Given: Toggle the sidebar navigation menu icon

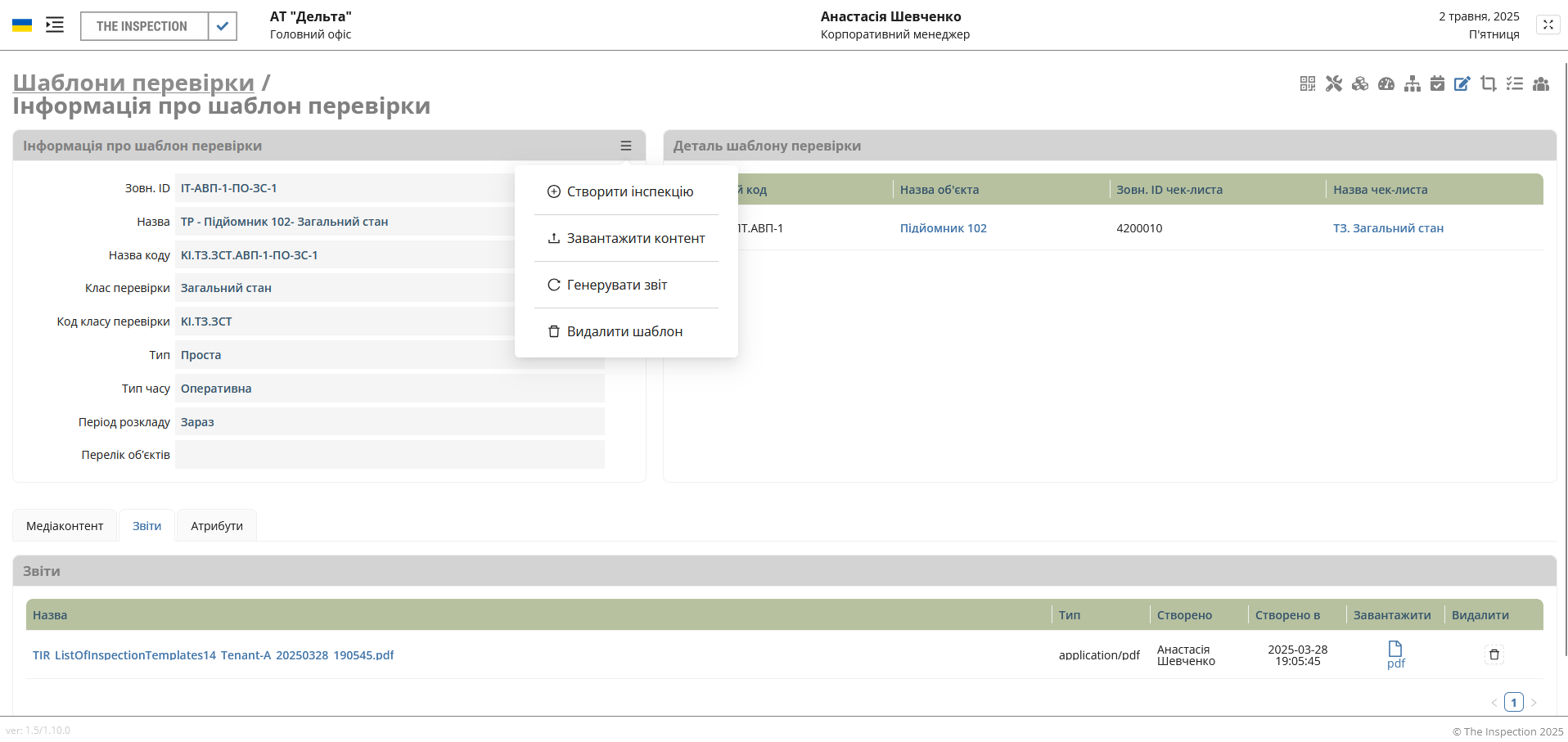Looking at the screenshot, I should [x=55, y=25].
